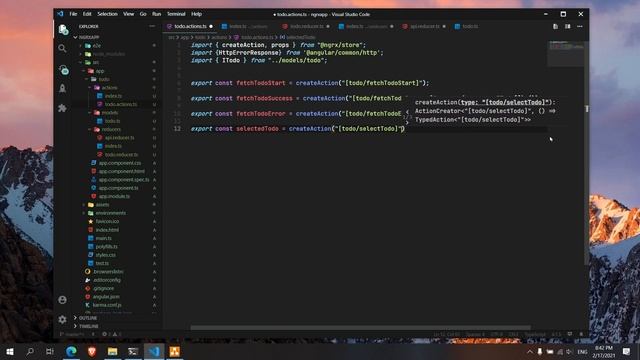The image size is (640, 360).
Task: Switch to todo.actions.ts editor tab
Action: [x=190, y=27]
